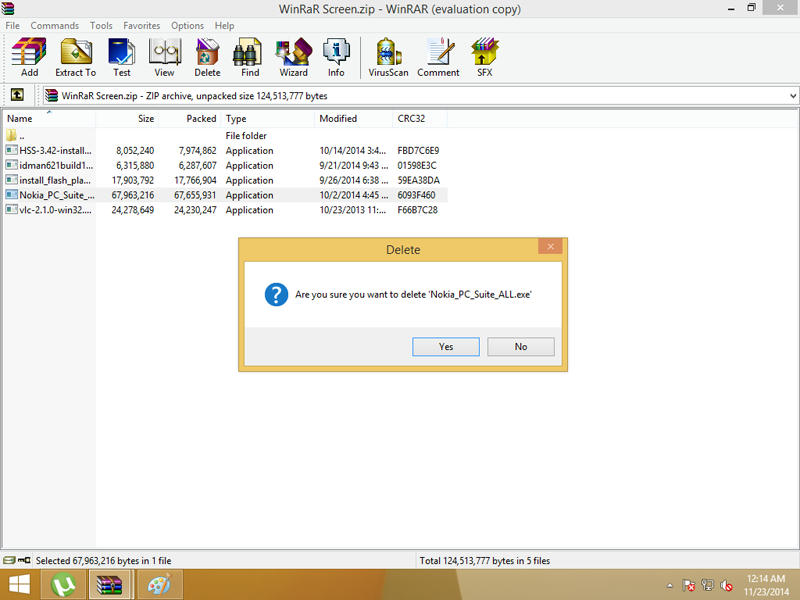Sort by the Name column header

(x=49, y=118)
